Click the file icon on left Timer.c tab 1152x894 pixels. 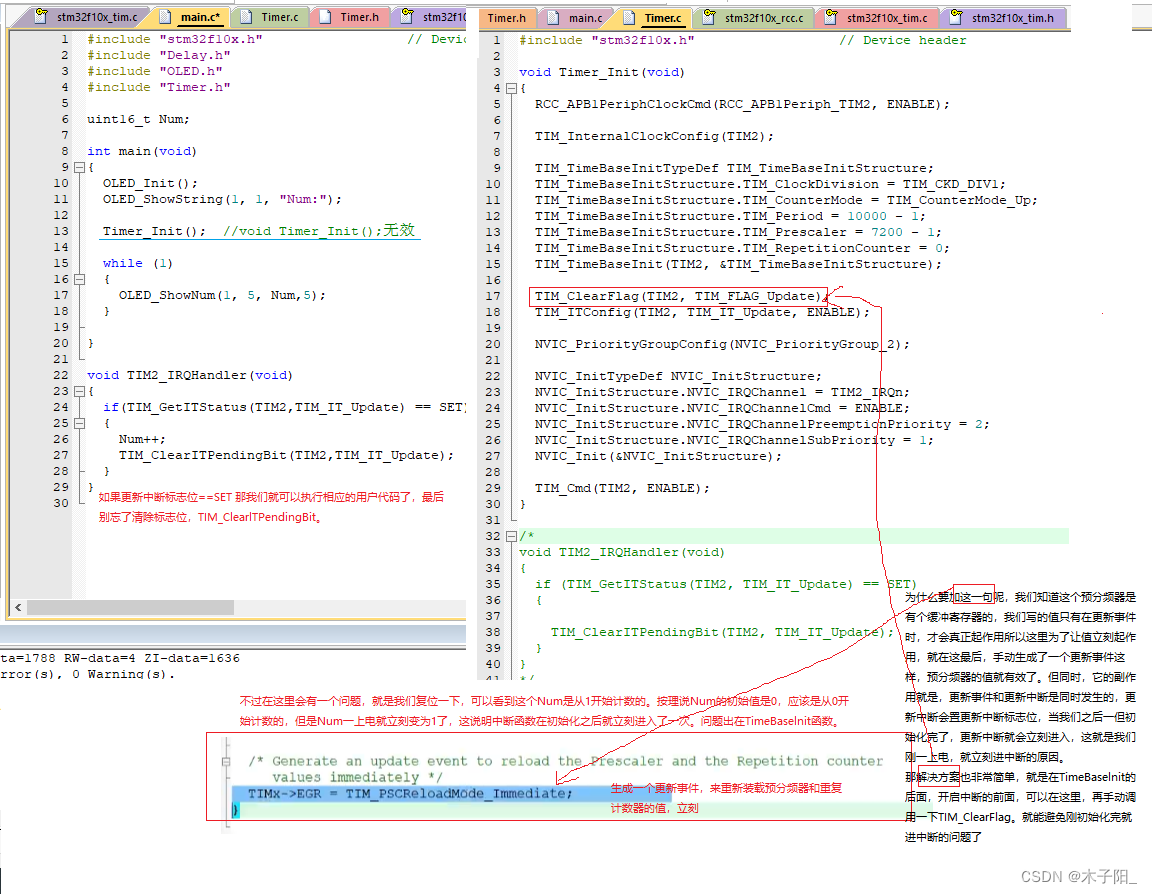[247, 16]
